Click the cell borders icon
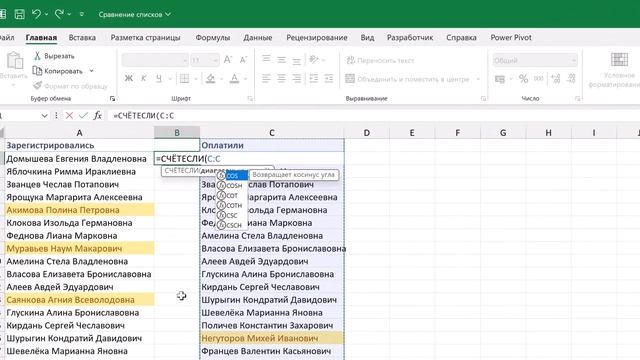Image resolution: width=640 pixels, height=360 pixels. point(184,78)
